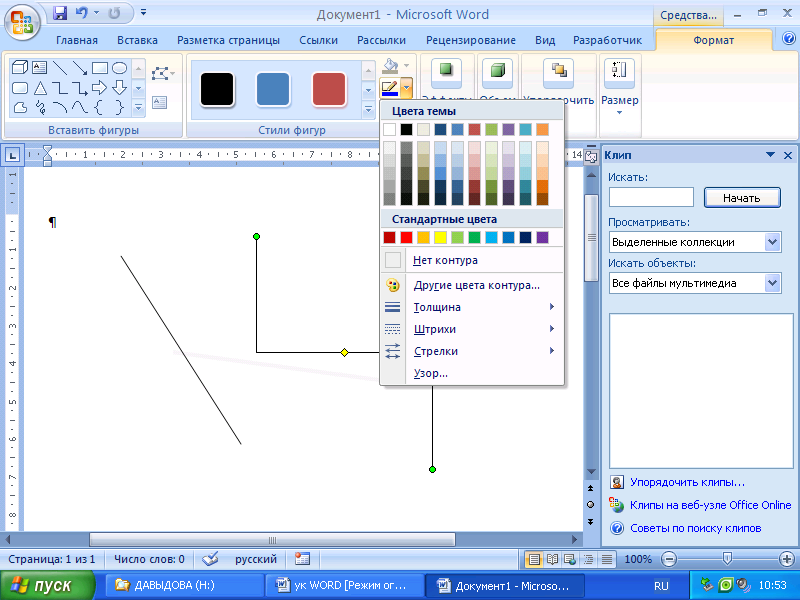Screen dimensions: 800x600
Task: Undo the last action
Action: pos(82,13)
